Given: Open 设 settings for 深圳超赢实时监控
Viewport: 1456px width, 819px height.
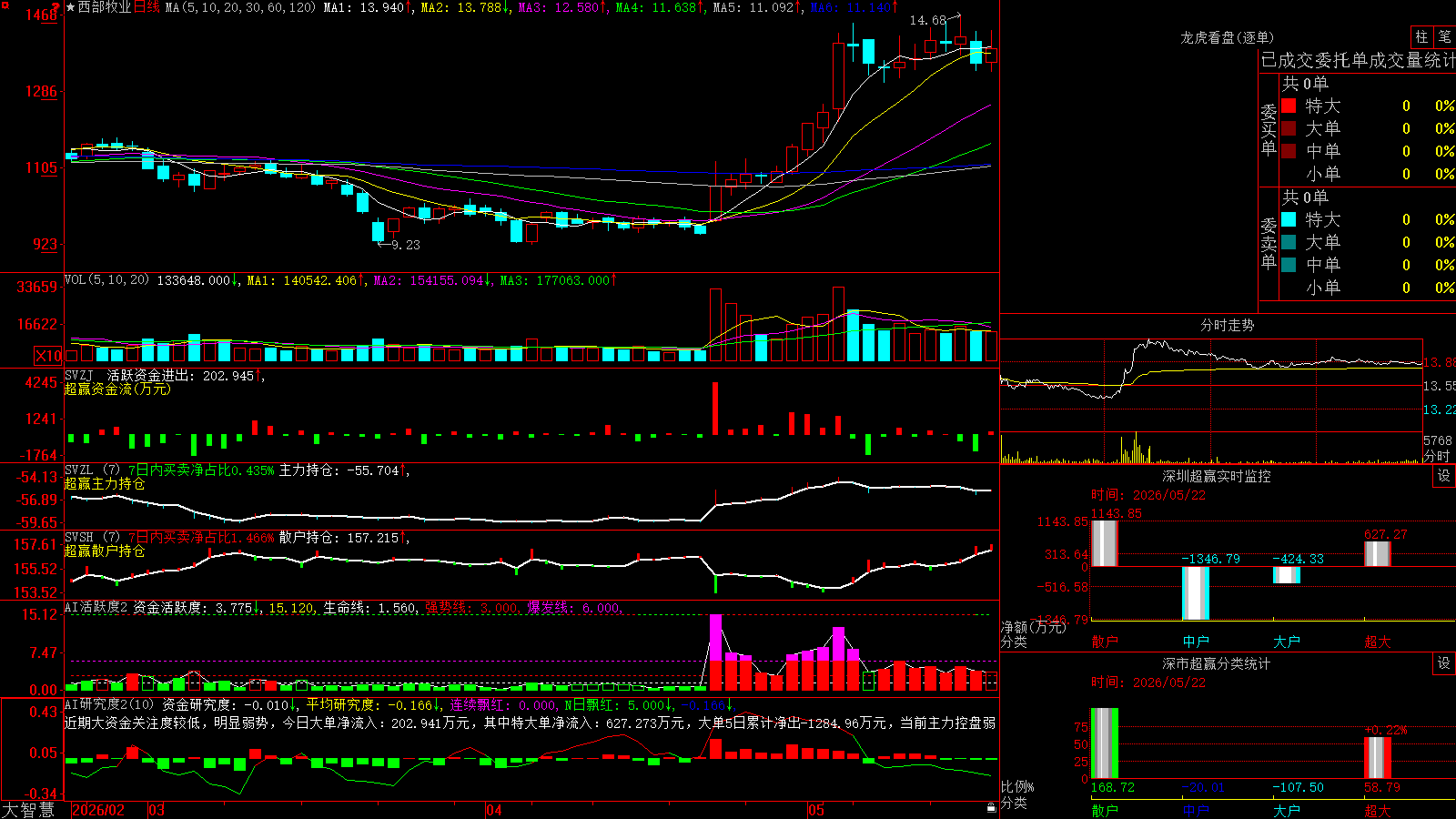Looking at the screenshot, I should pyautogui.click(x=1444, y=476).
